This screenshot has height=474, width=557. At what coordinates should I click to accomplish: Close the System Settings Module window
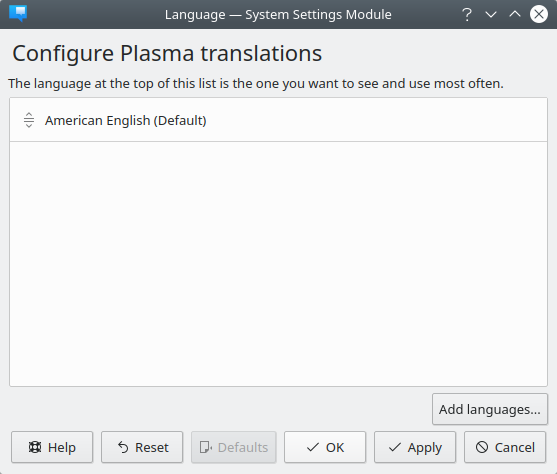pyautogui.click(x=539, y=15)
